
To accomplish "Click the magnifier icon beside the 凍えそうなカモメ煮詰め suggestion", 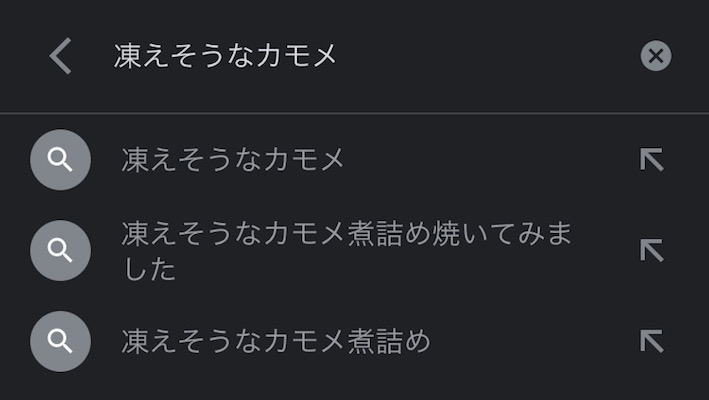I will [x=60, y=341].
